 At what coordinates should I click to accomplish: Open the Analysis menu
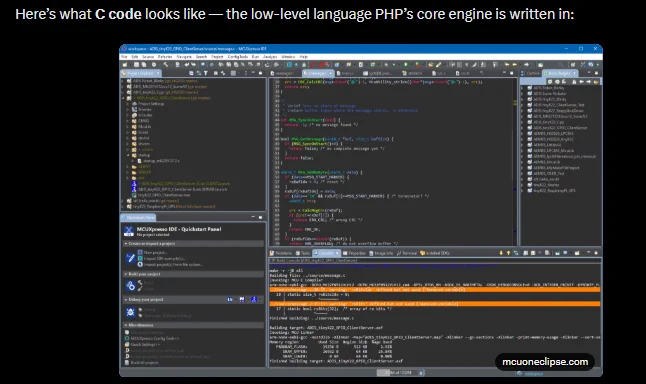(x=270, y=57)
